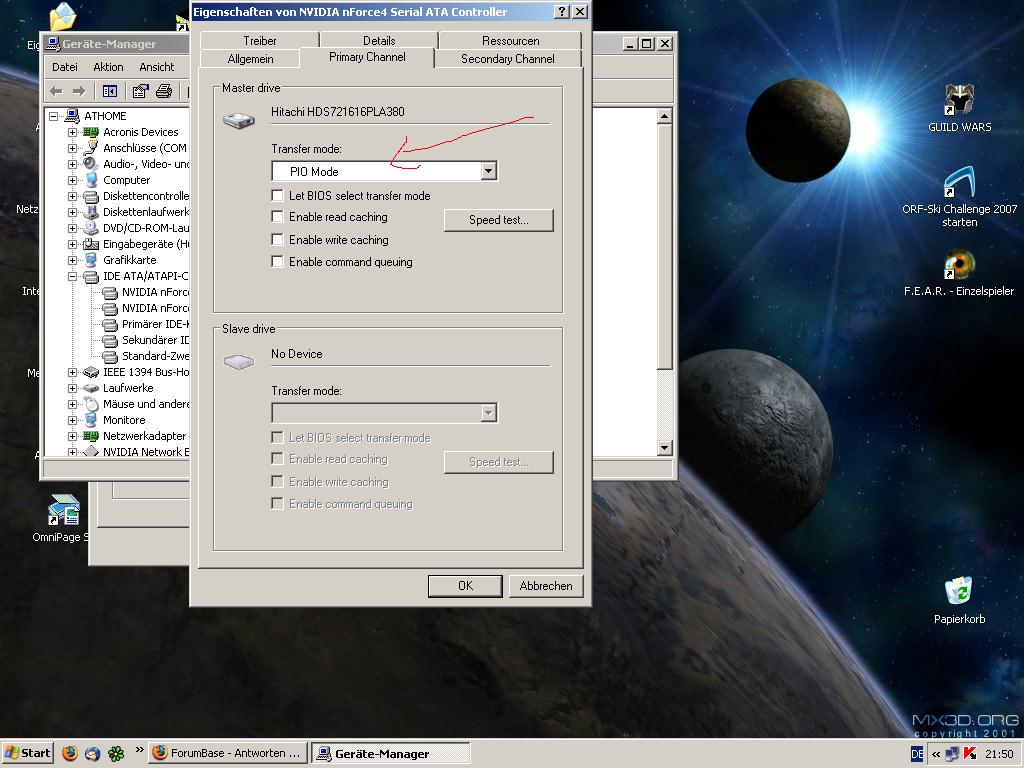
Task: Expand the Diskettencontroller node
Action: click(72, 196)
